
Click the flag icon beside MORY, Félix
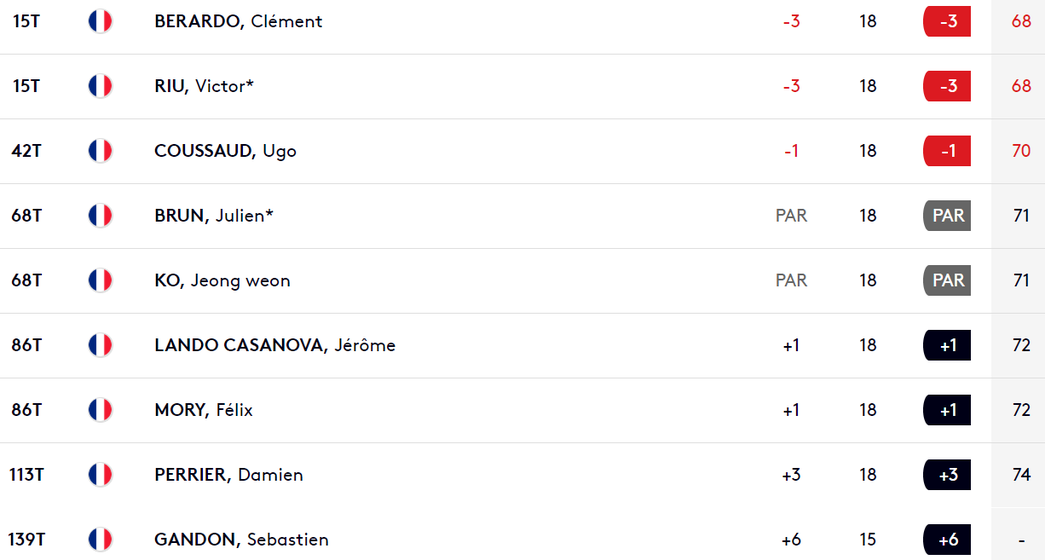click(100, 409)
